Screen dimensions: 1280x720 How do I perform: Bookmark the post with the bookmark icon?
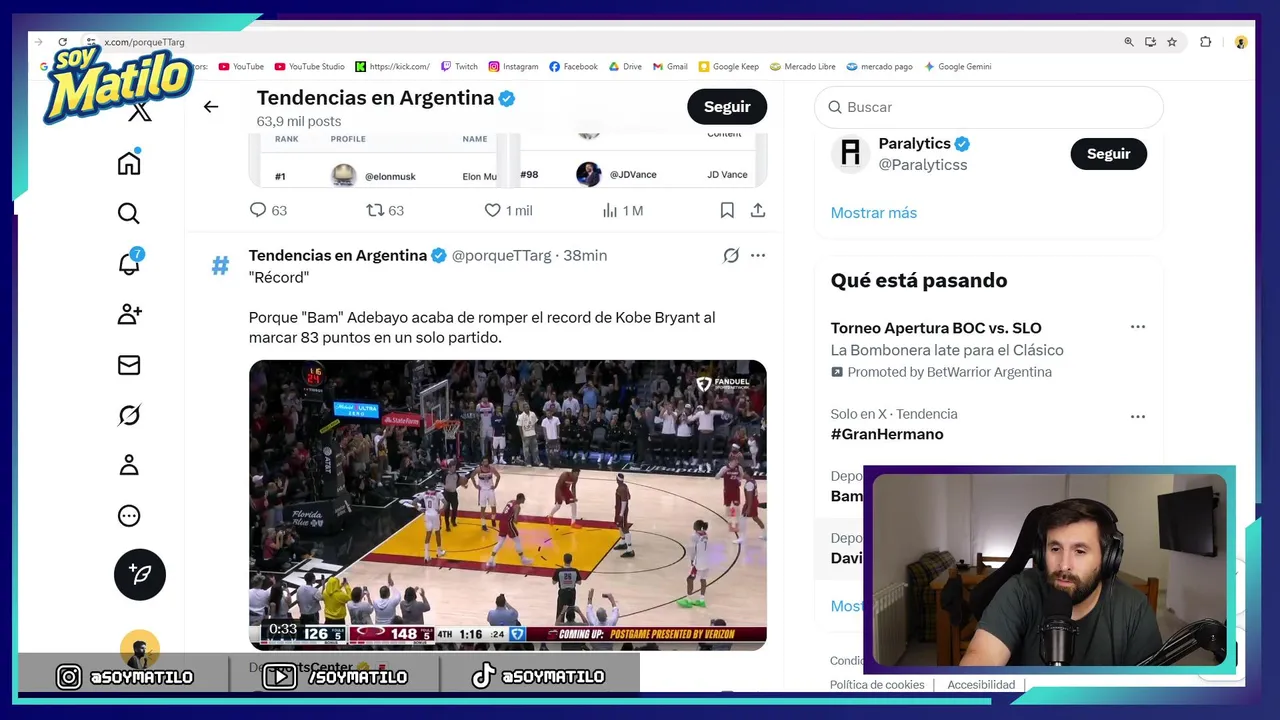pyautogui.click(x=727, y=210)
